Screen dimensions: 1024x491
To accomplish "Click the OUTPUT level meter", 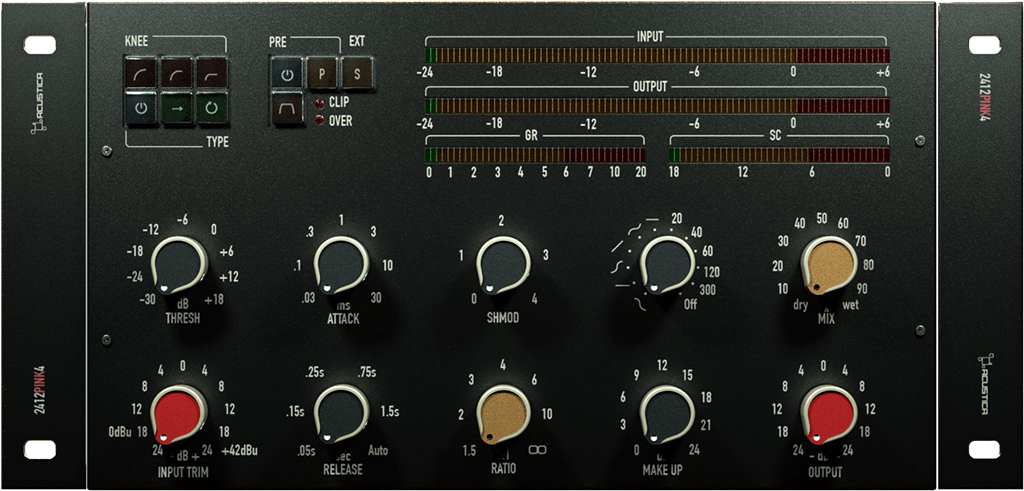I will [657, 106].
